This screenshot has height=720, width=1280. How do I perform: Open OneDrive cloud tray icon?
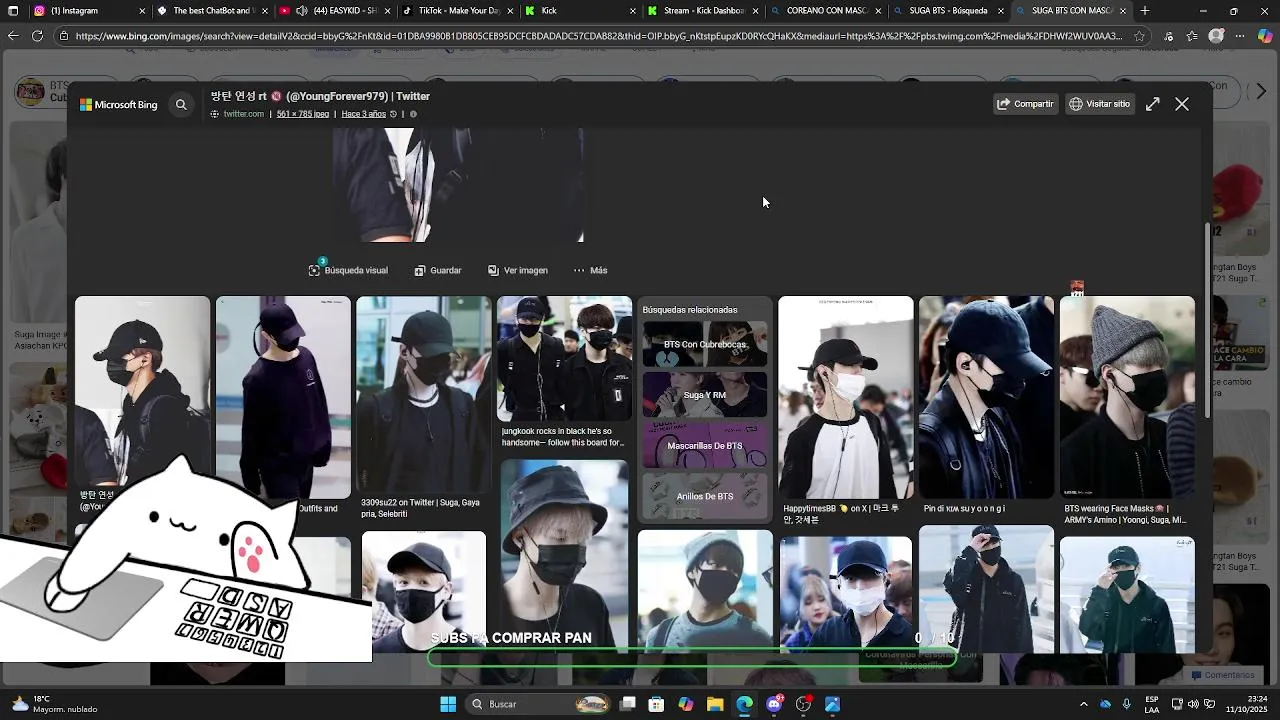point(1105,704)
